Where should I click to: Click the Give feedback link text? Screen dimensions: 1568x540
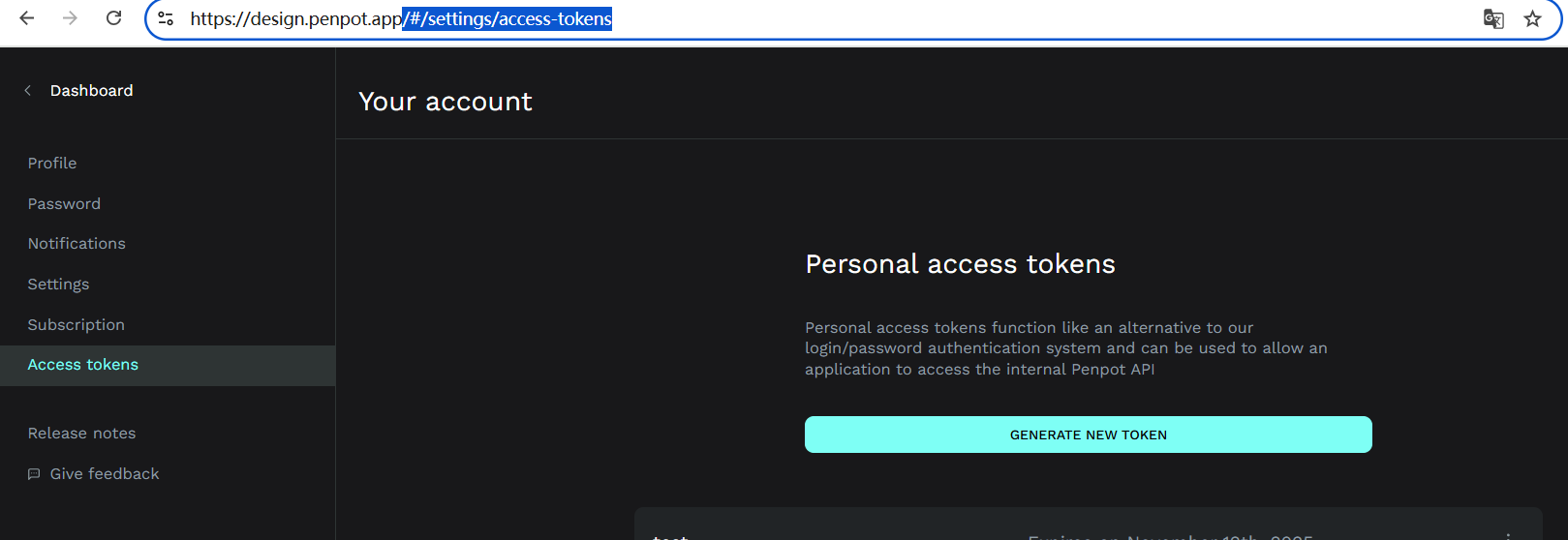coord(105,474)
